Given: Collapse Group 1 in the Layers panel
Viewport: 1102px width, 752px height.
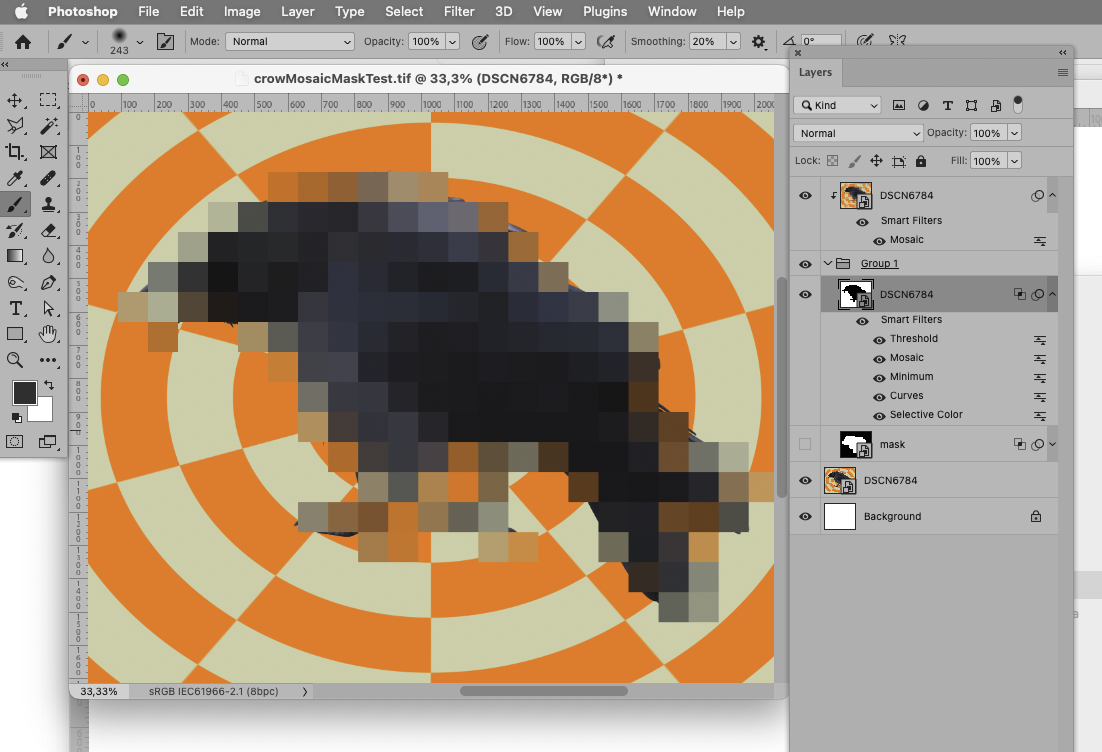Looking at the screenshot, I should [x=827, y=263].
